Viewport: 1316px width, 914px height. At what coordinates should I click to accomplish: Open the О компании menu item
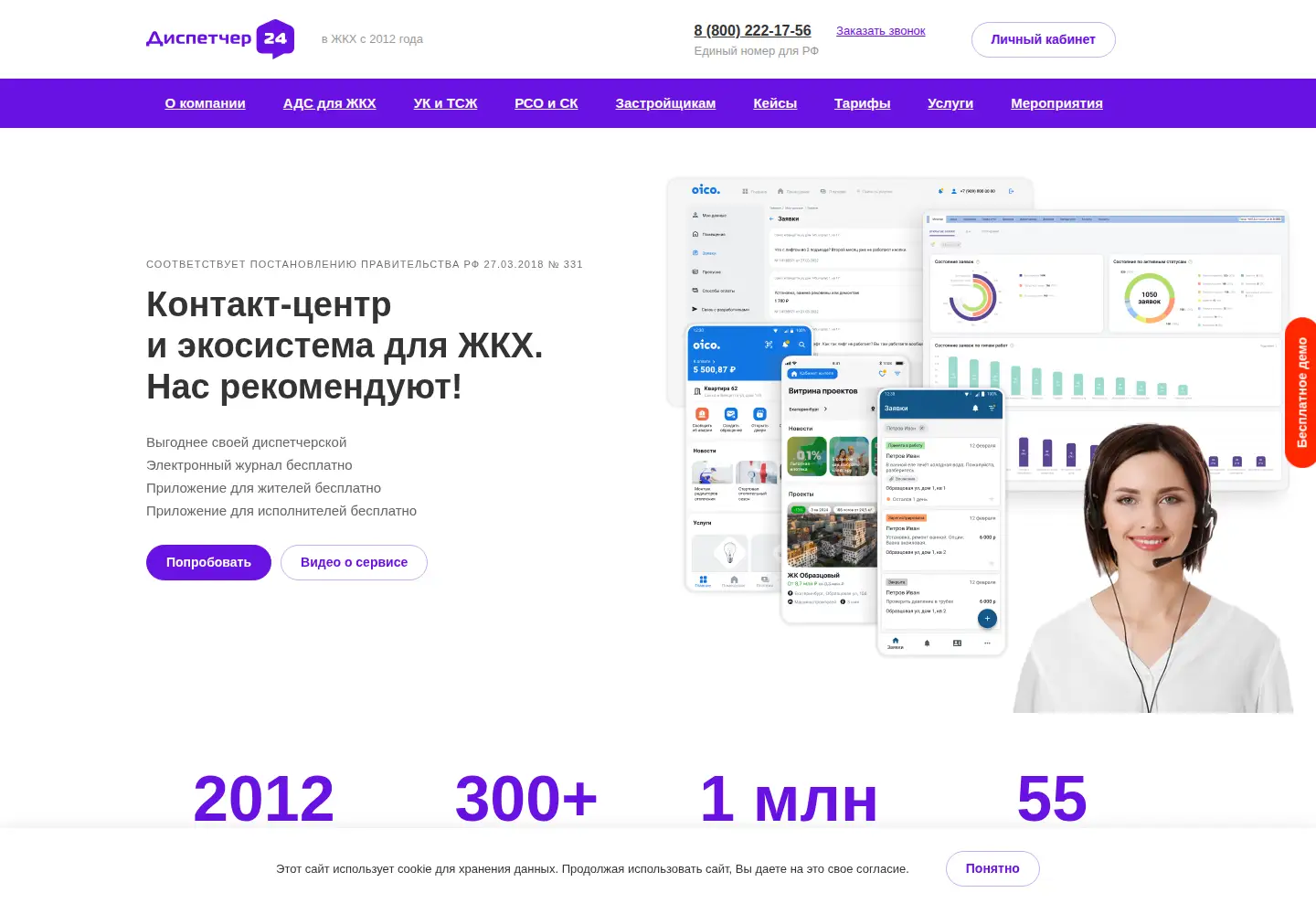click(205, 103)
